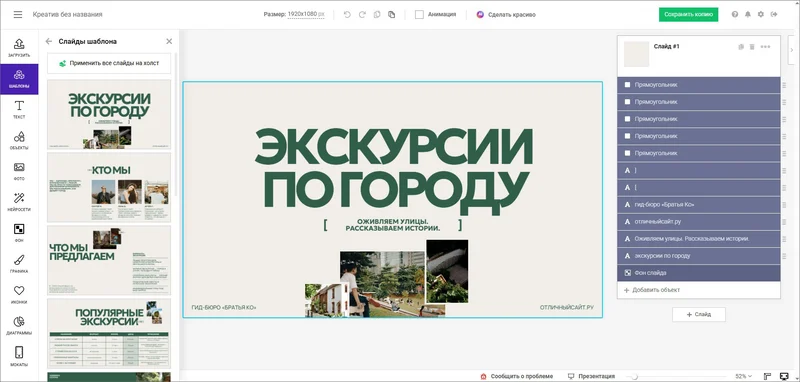Open the Диаграммы sidebar tab
This screenshot has width=800, height=382.
coord(19,326)
